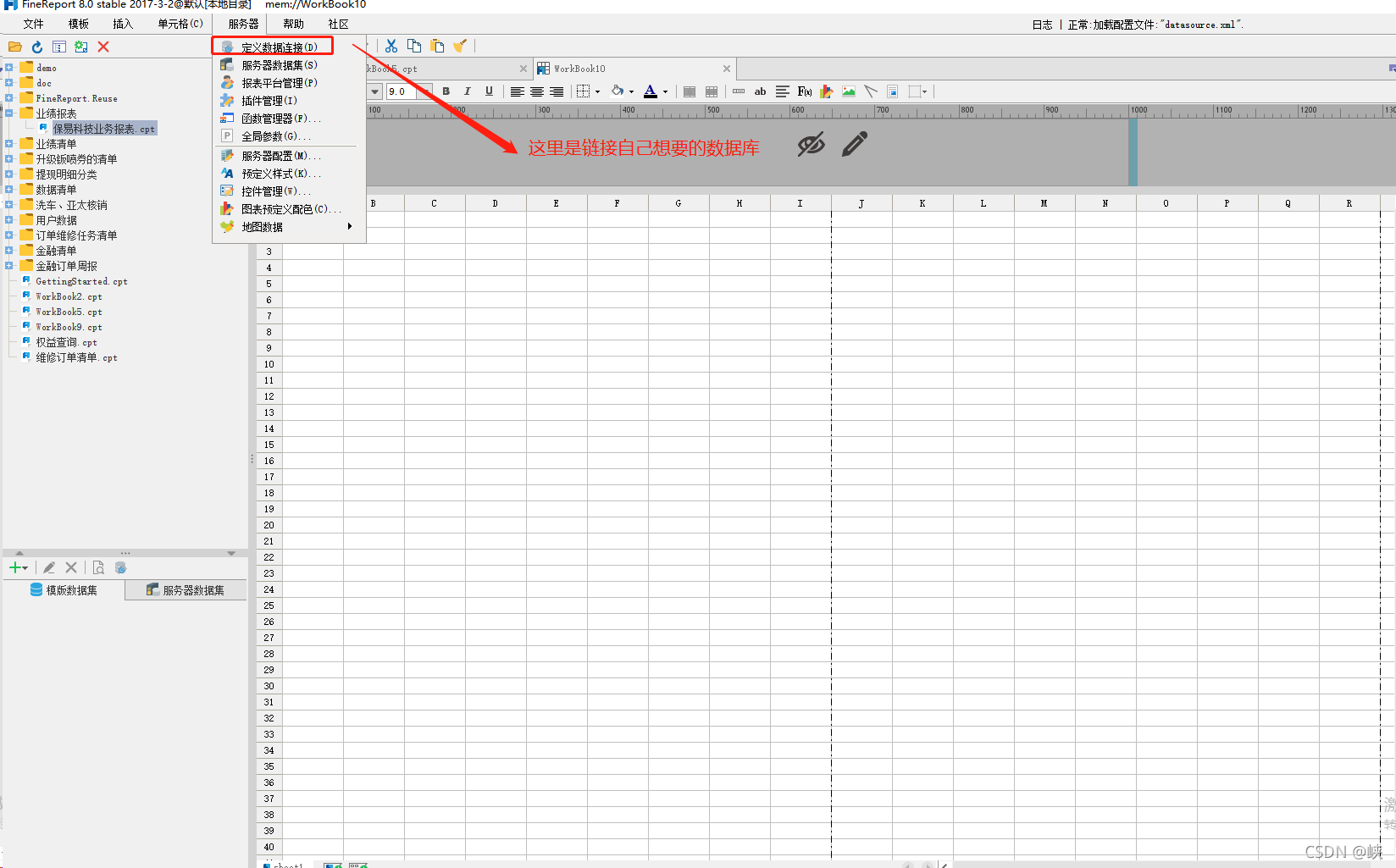Click inside the font size 9.0 field

pyautogui.click(x=402, y=91)
